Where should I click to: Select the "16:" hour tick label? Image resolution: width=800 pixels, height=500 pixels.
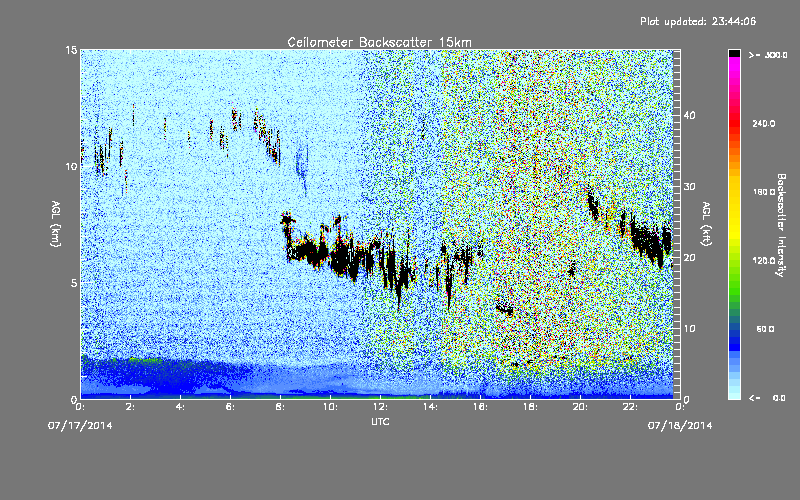pyautogui.click(x=480, y=407)
